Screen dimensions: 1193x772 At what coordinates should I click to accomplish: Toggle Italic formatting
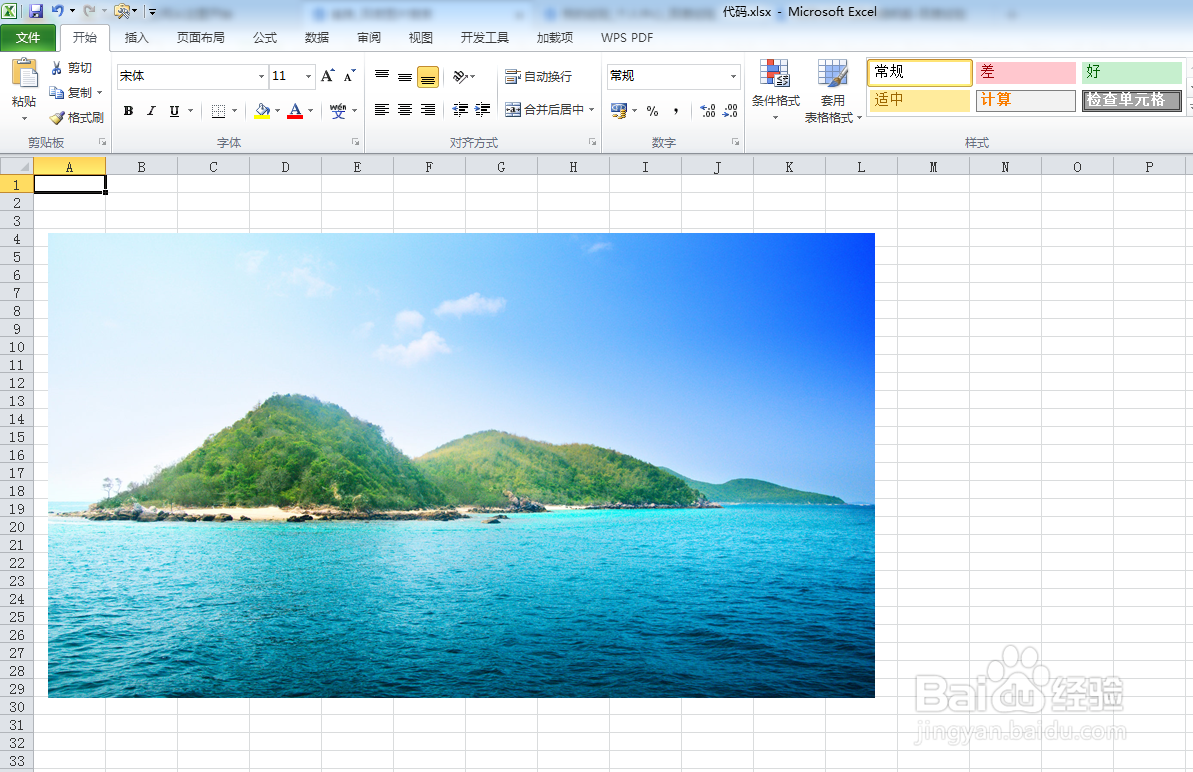[x=151, y=111]
